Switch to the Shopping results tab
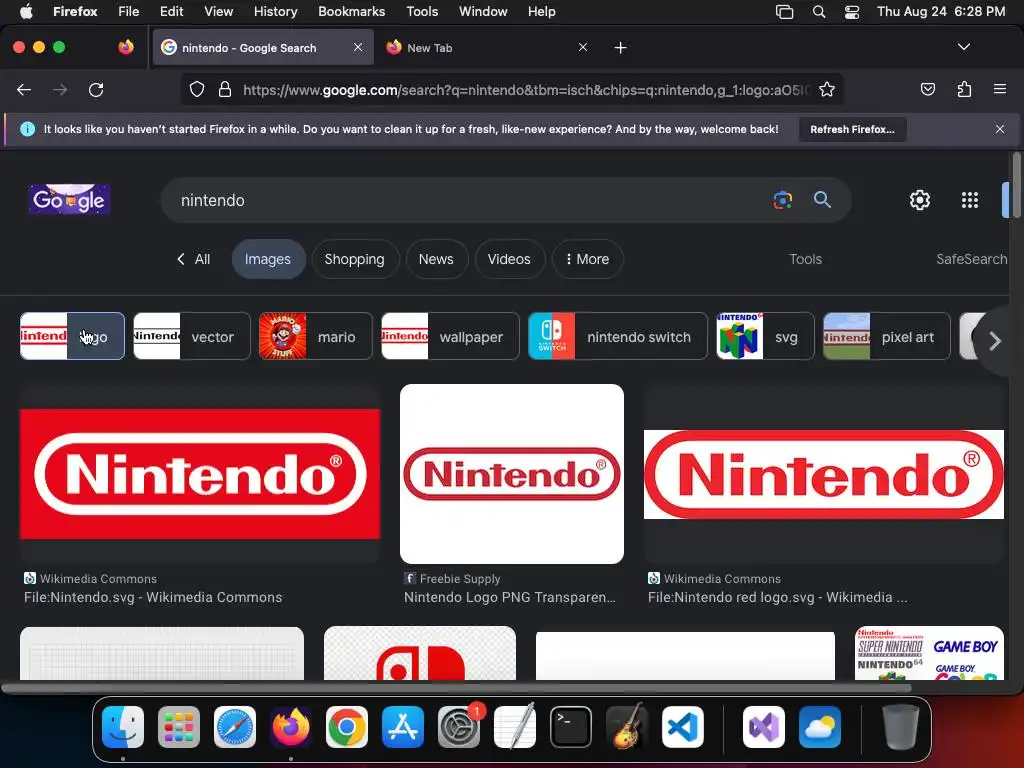1024x768 pixels. tap(355, 259)
